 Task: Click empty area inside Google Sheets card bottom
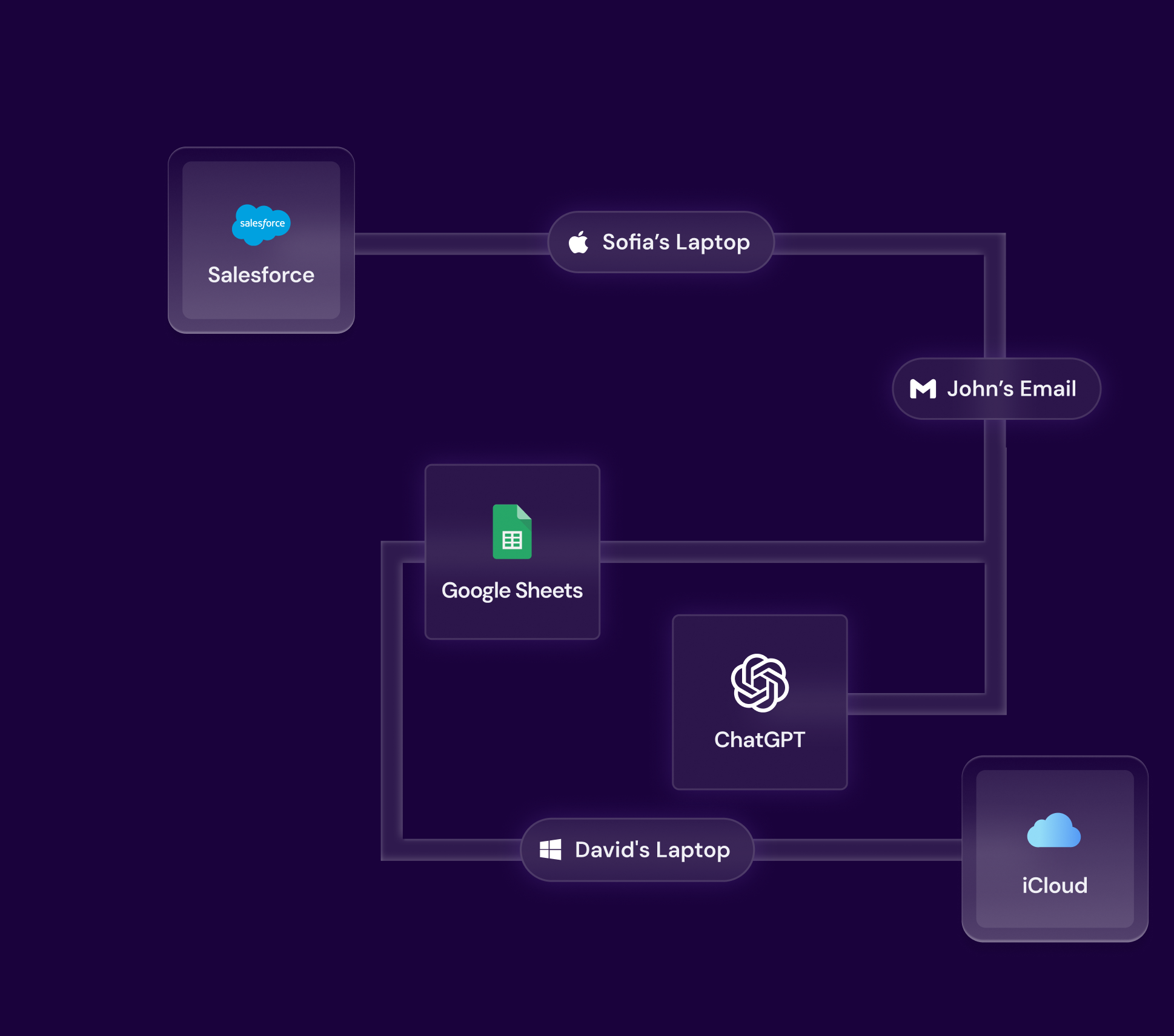[512, 621]
